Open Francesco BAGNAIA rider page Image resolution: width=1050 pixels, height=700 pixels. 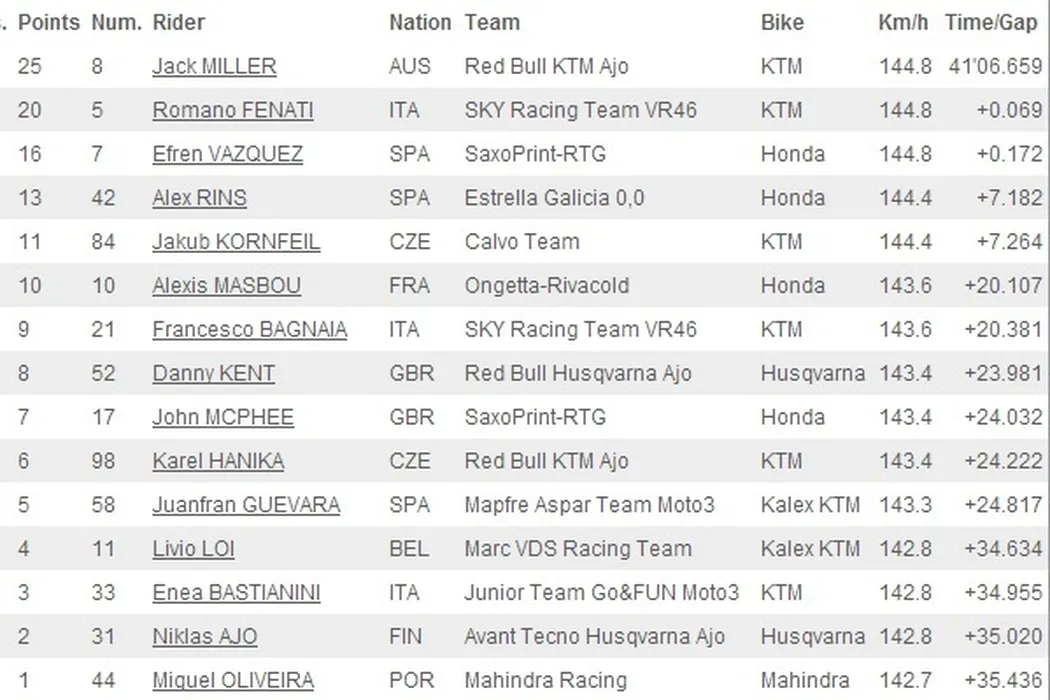[x=249, y=330]
